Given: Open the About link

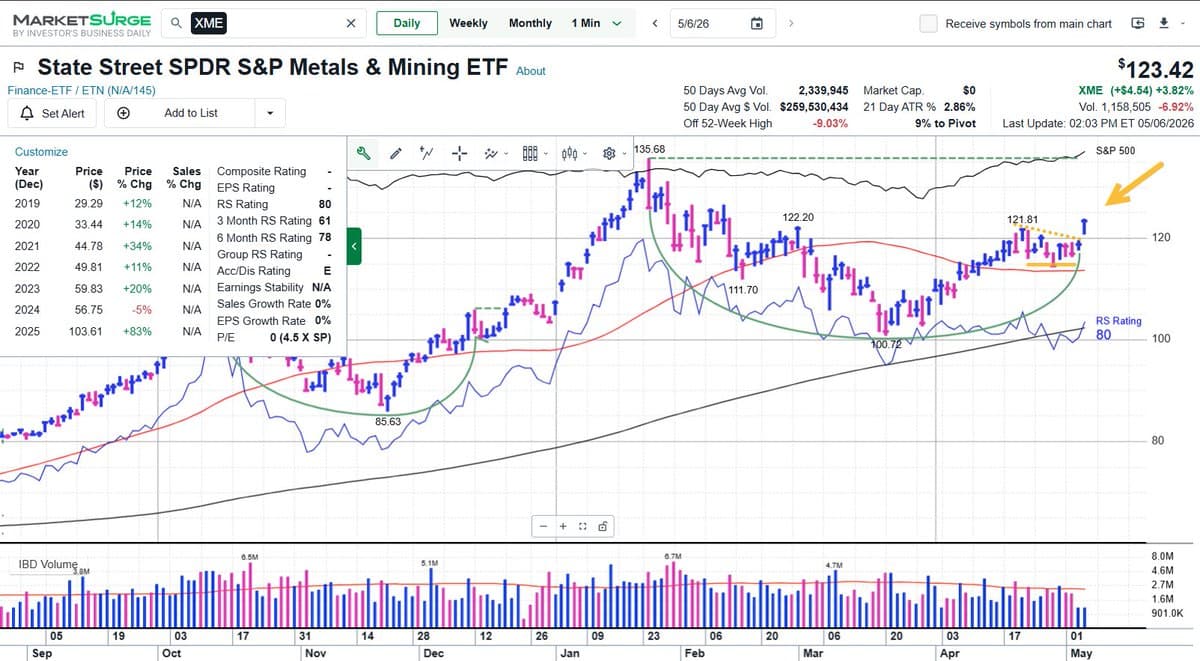Looking at the screenshot, I should pos(531,71).
